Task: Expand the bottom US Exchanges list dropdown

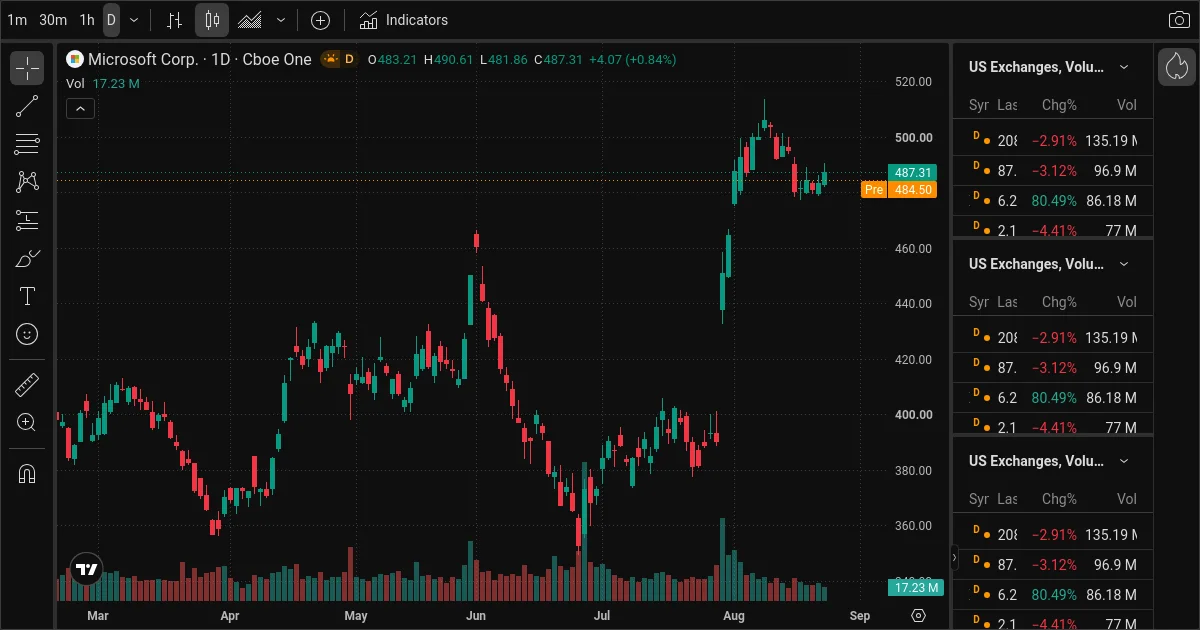Action: [x=1124, y=461]
